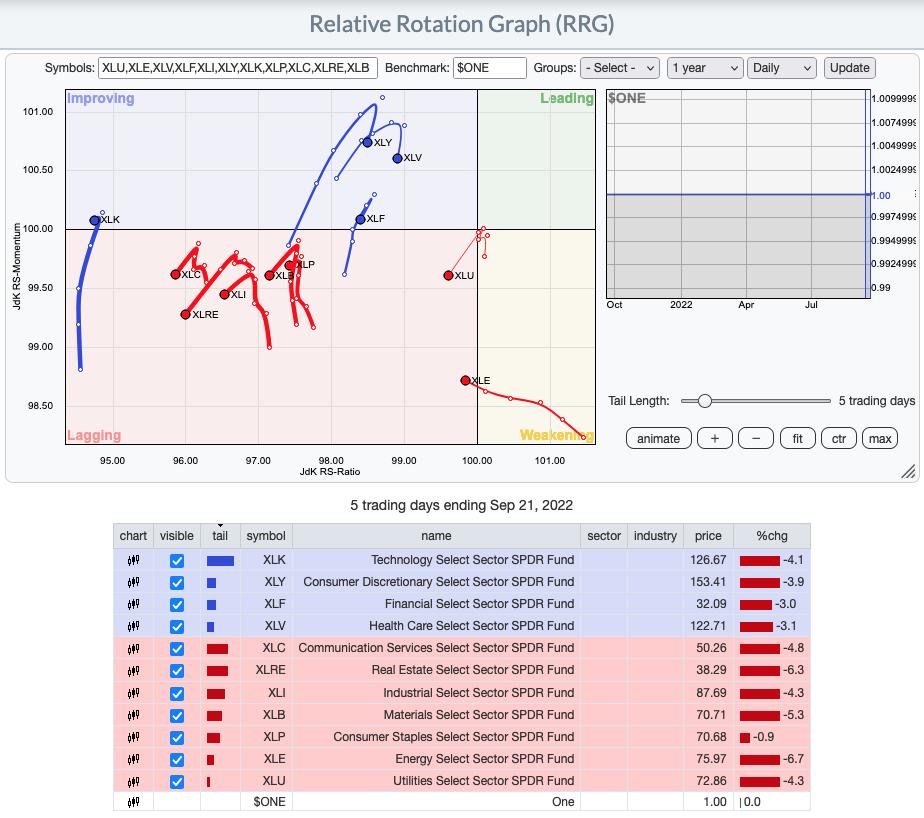Open chart icon for XLF row

pos(134,604)
